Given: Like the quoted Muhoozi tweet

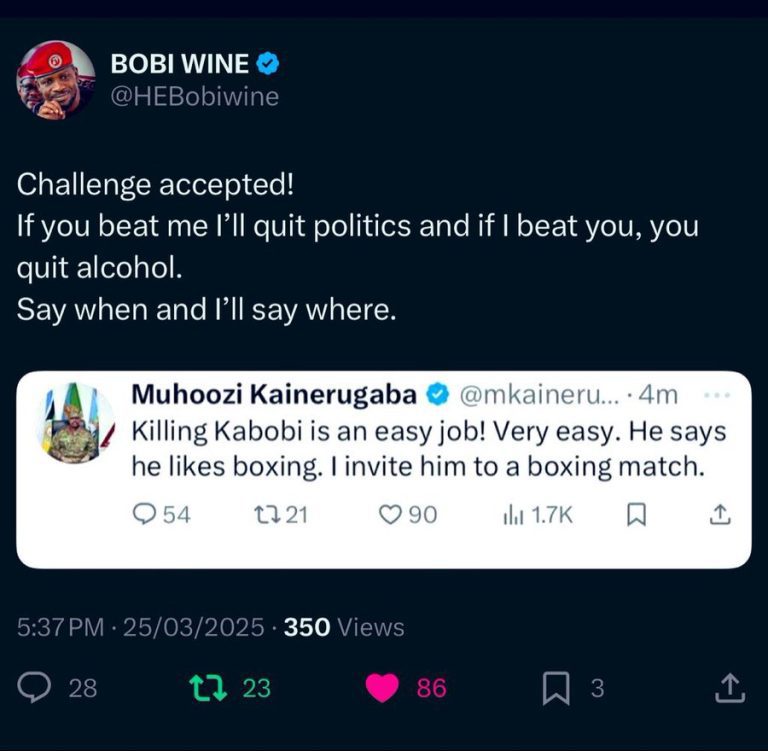Looking at the screenshot, I should point(390,514).
